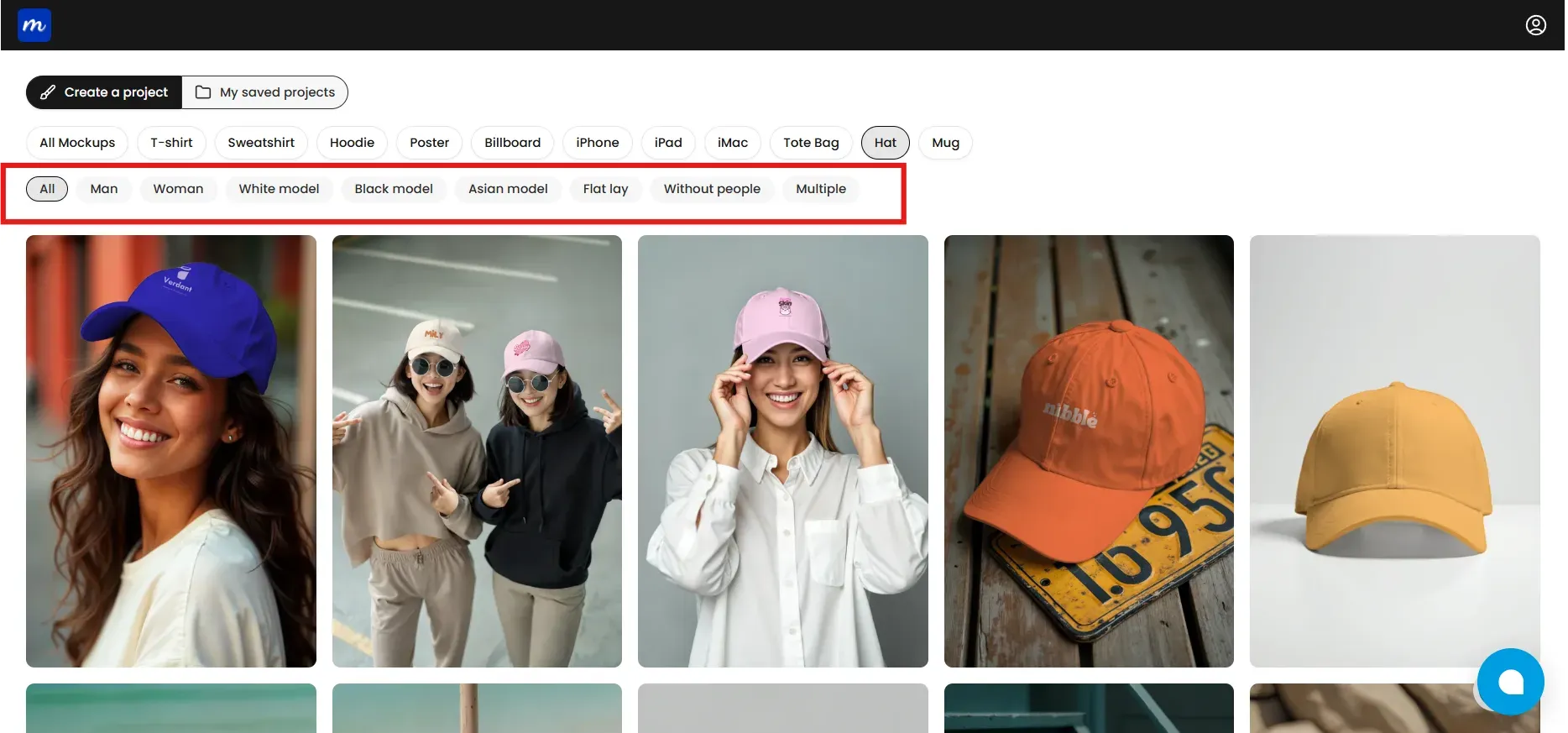Open the two women in hoodies mockup
The height and width of the screenshot is (733, 1568).
click(477, 451)
